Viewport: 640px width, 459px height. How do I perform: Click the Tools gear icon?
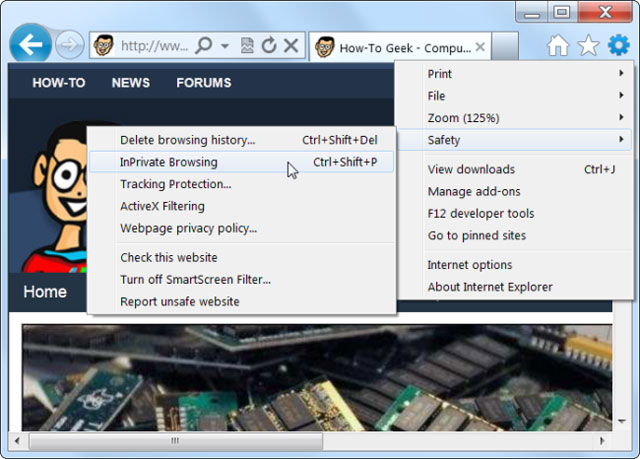click(x=619, y=46)
